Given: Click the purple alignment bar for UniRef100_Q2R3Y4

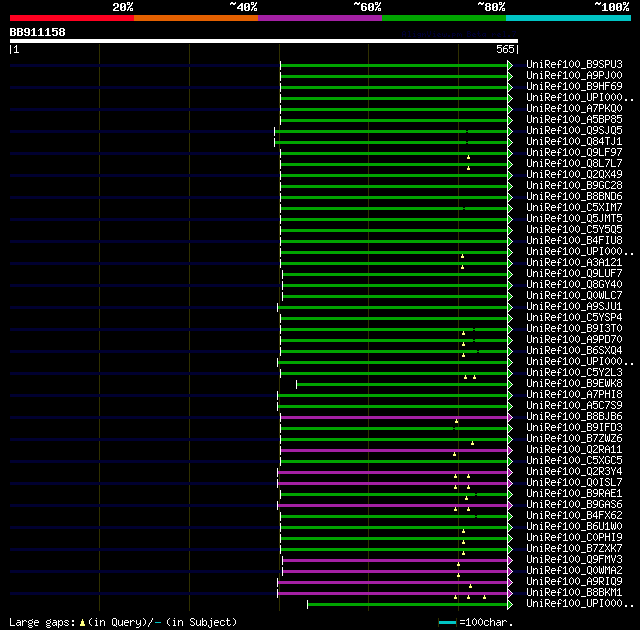Looking at the screenshot, I should tap(393, 472).
